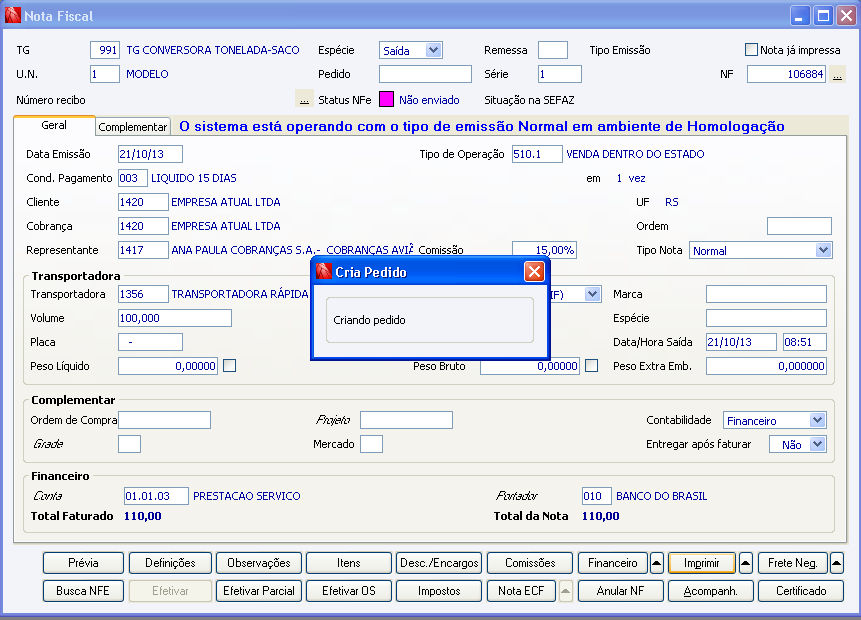Close the Cria Pedido dialog
Screen dimensions: 861x620
click(534, 271)
